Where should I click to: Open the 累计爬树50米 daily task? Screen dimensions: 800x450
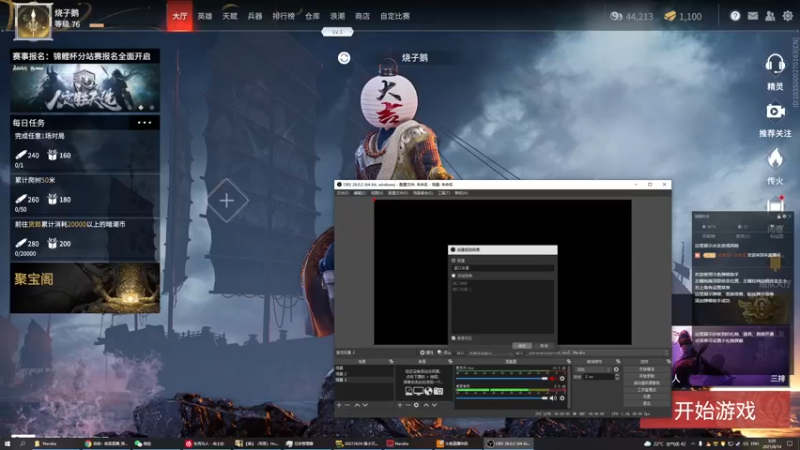85,195
